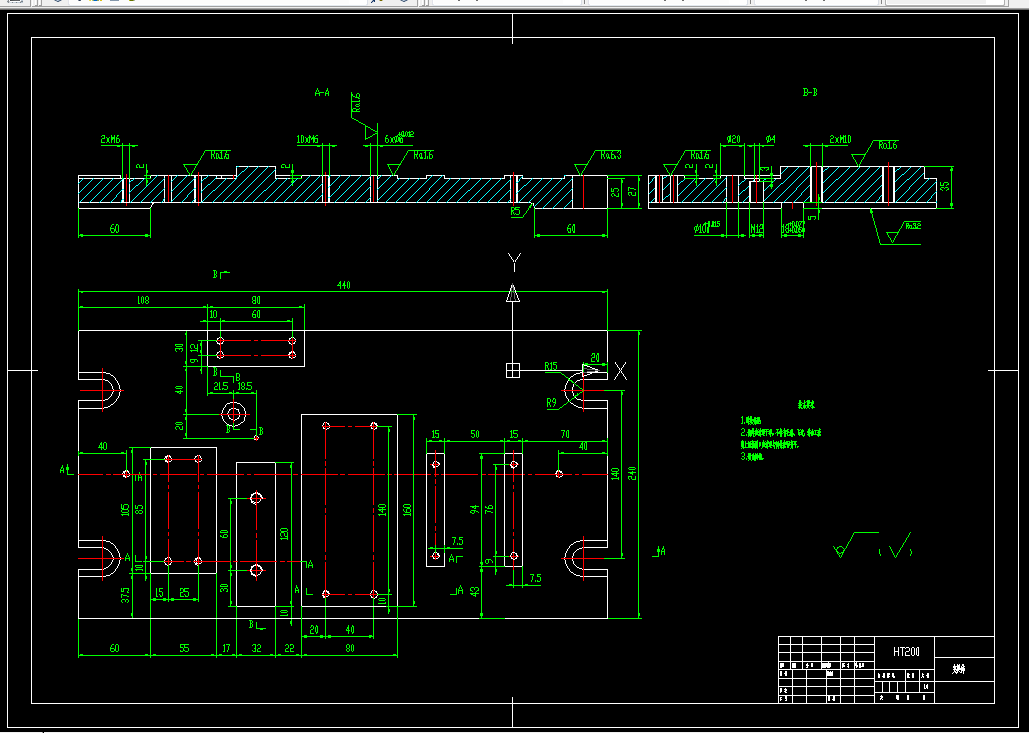Select the 120 vertical dimension
The height and width of the screenshot is (733, 1029).
click(x=284, y=534)
